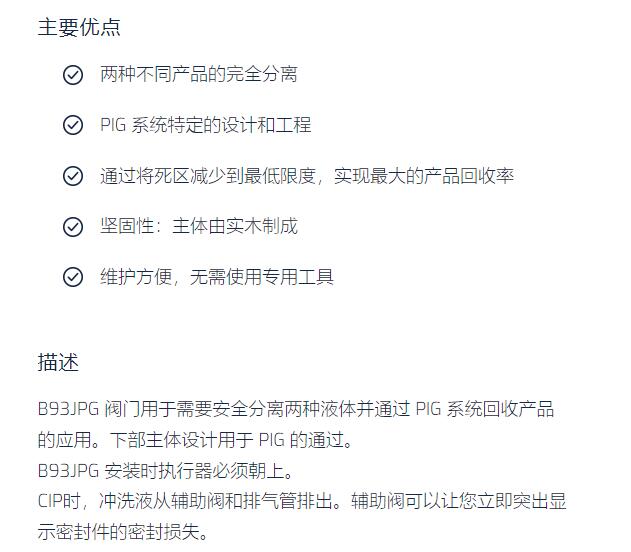Image resolution: width=631 pixels, height=552 pixels.
Task: Select the 描述 heading
Action: pyautogui.click(x=58, y=362)
